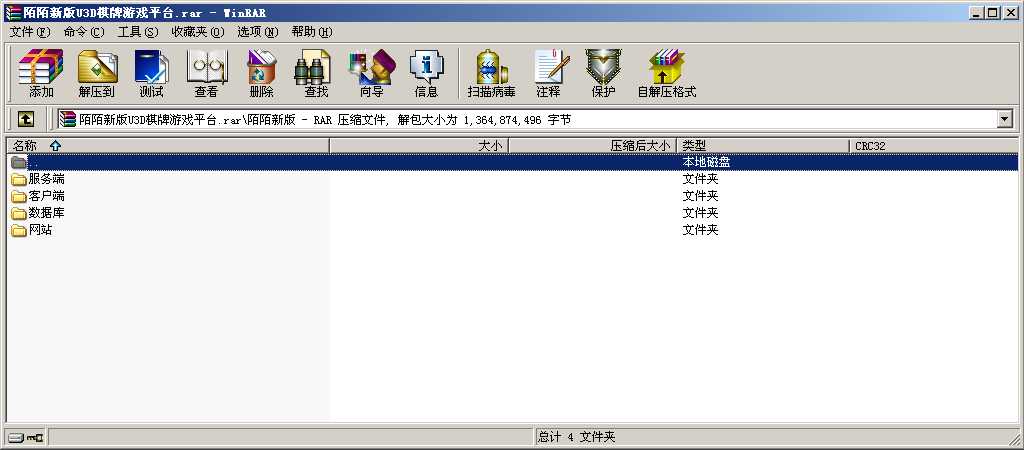Start 扫描病毒 (Virus Scan)

tap(491, 72)
